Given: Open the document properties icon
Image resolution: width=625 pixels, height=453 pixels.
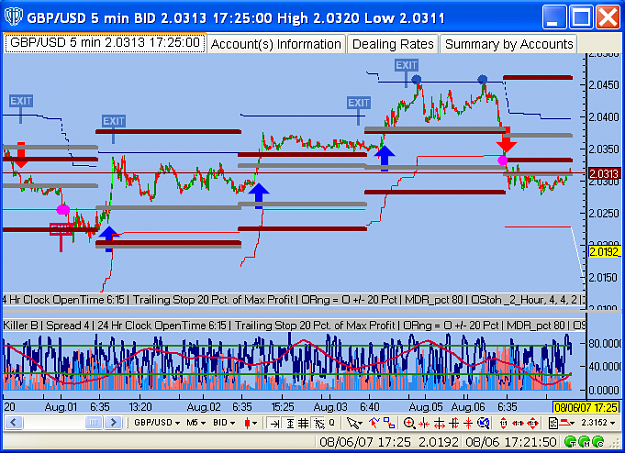Looking at the screenshot, I should click(553, 423).
